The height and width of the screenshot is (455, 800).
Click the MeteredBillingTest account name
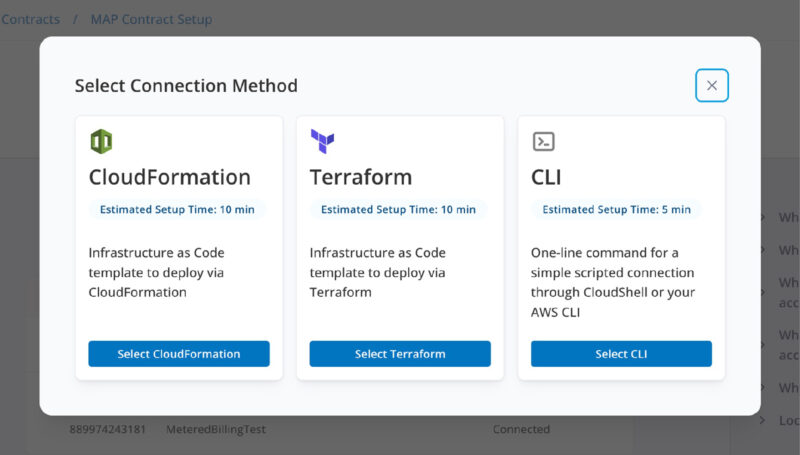[x=216, y=429]
